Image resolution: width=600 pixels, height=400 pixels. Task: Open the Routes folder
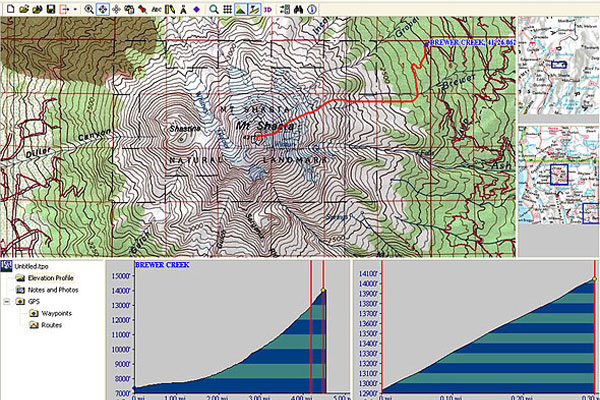coord(51,325)
